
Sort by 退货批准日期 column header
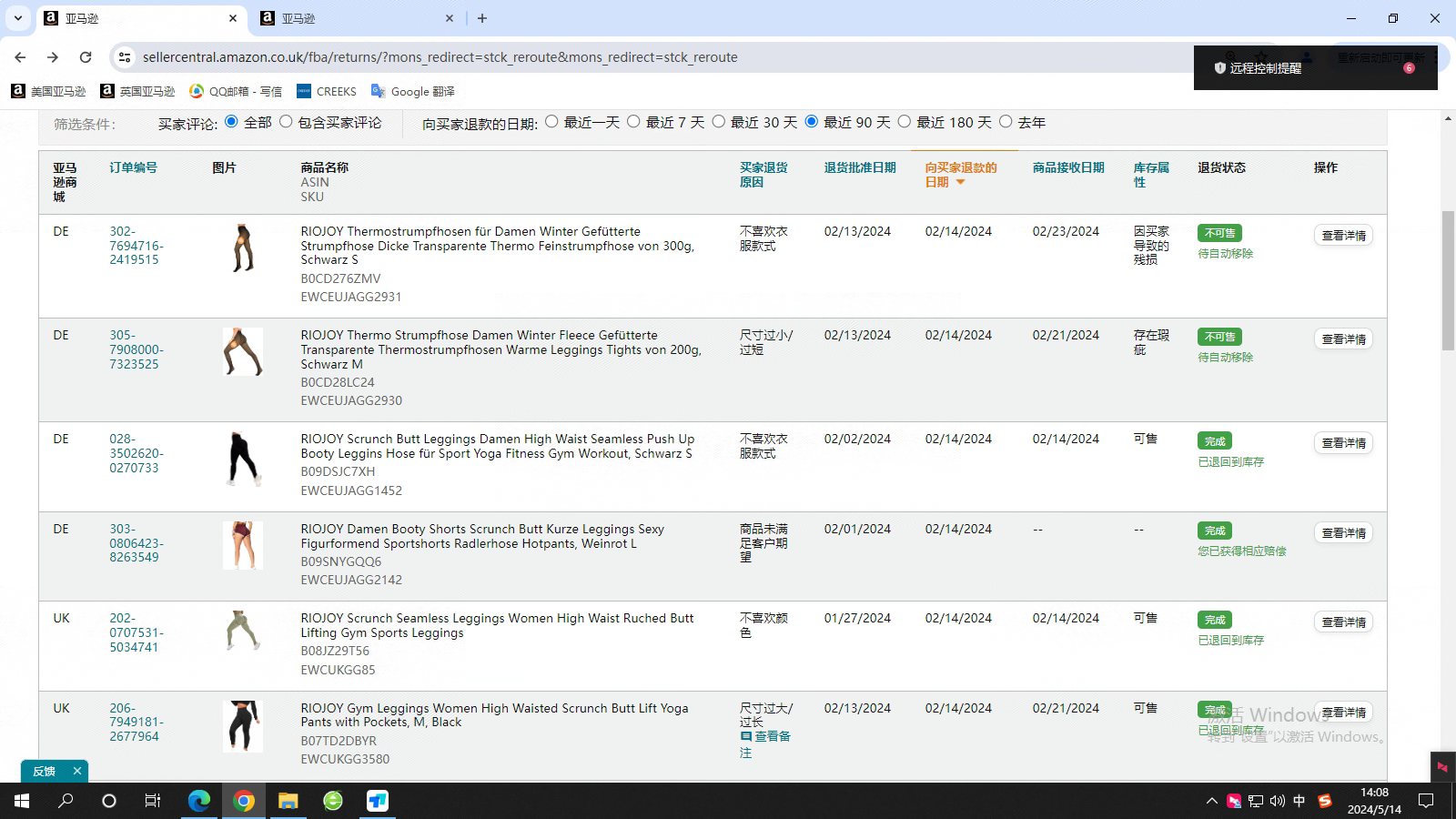(860, 167)
